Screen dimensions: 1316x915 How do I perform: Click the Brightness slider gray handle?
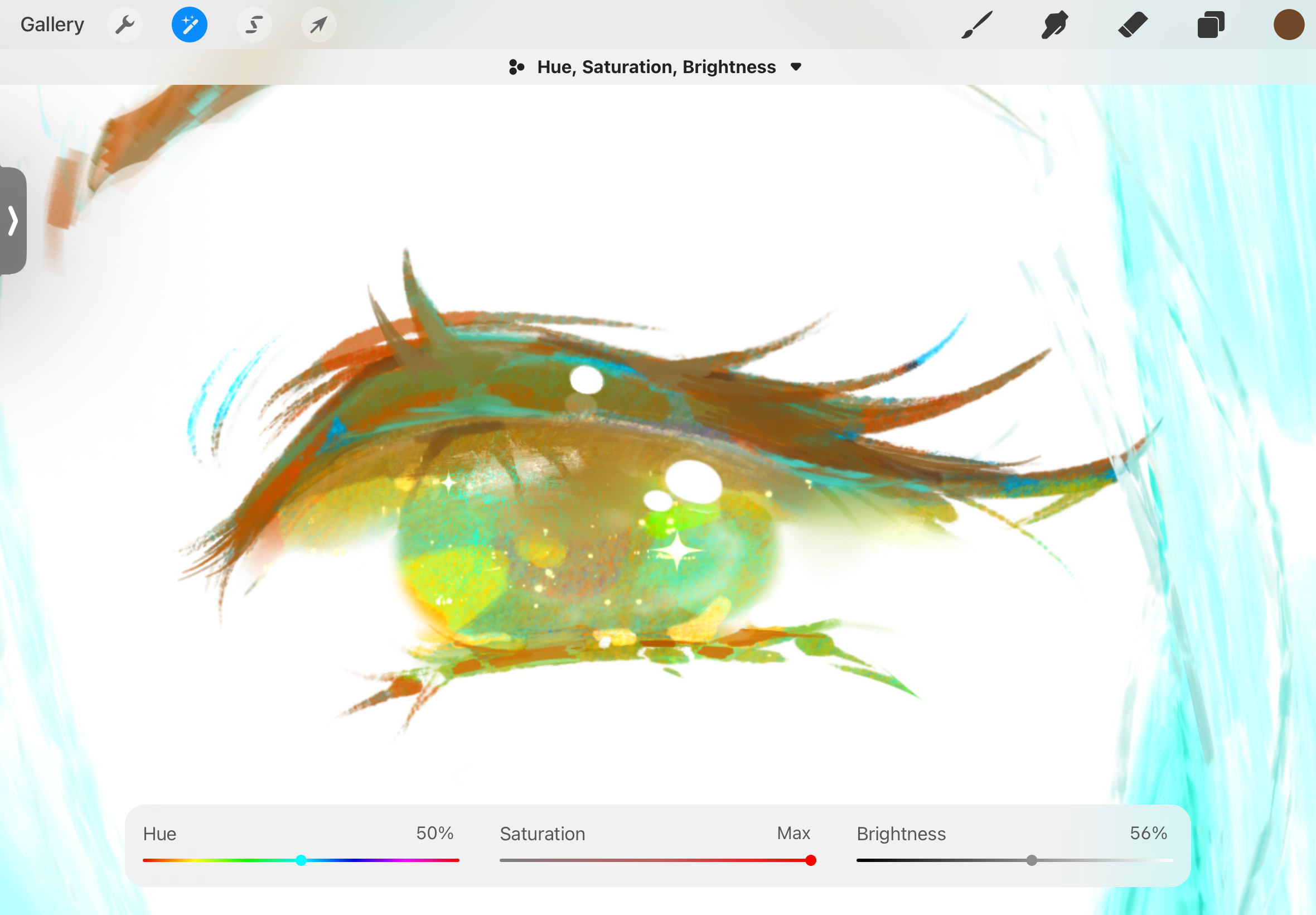[1031, 860]
